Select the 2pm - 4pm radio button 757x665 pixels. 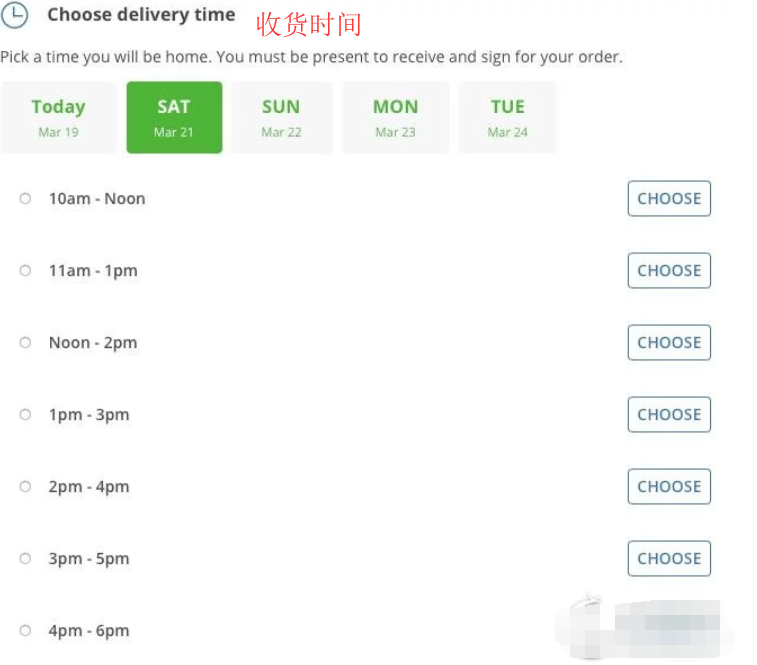[x=25, y=487]
